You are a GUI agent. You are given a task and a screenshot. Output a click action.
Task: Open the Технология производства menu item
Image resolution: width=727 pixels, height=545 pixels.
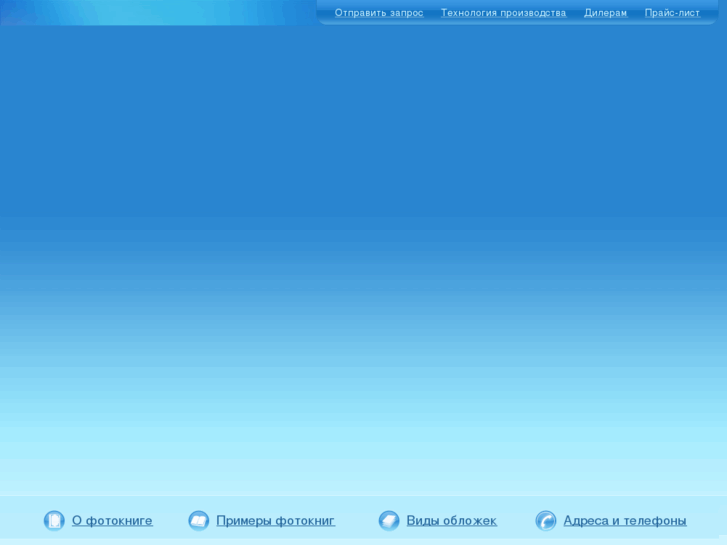coord(504,13)
